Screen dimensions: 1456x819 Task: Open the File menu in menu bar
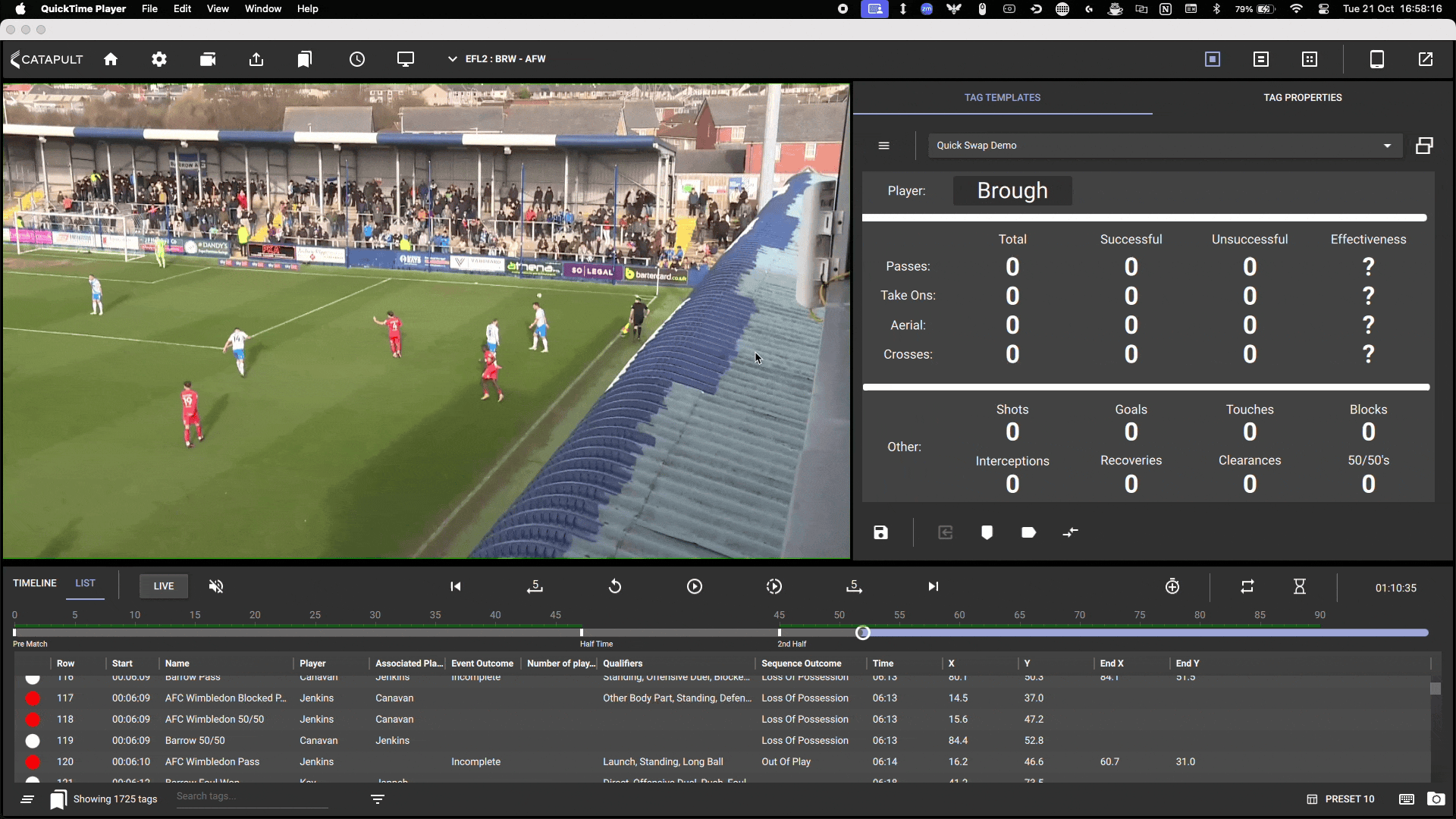click(x=149, y=9)
